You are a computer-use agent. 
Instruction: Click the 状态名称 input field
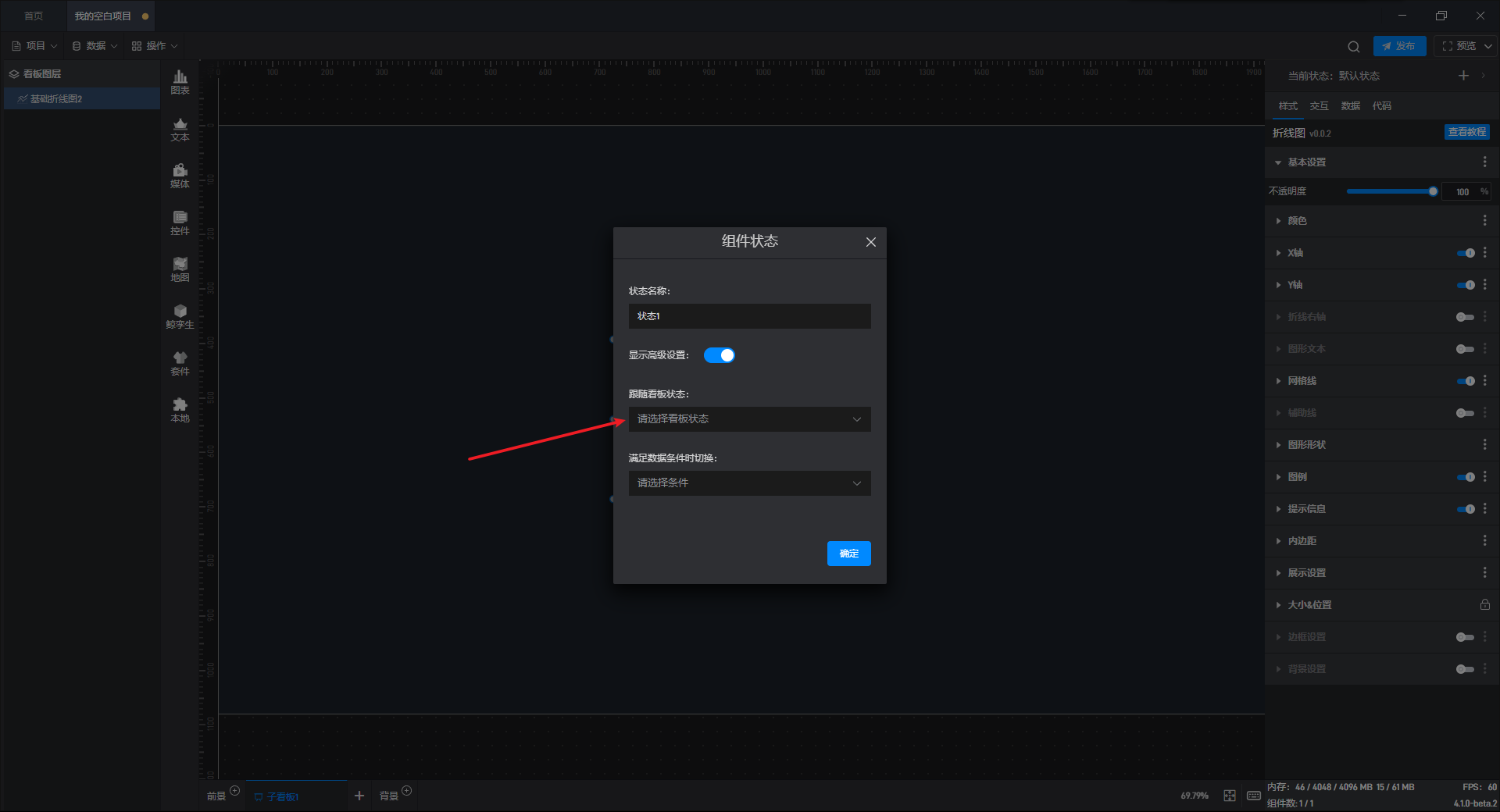[x=750, y=316]
